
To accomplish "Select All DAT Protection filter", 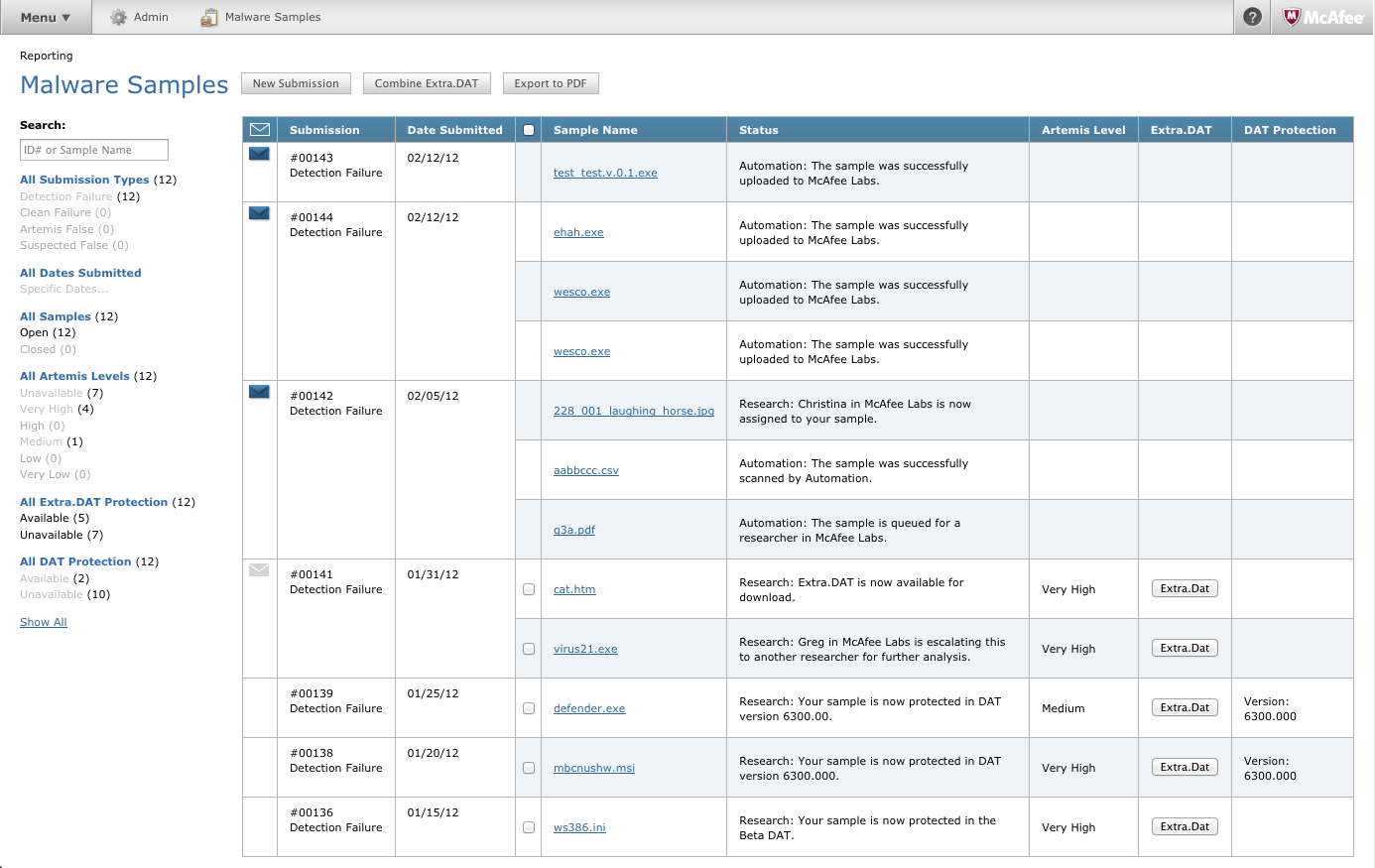I will pyautogui.click(x=75, y=561).
